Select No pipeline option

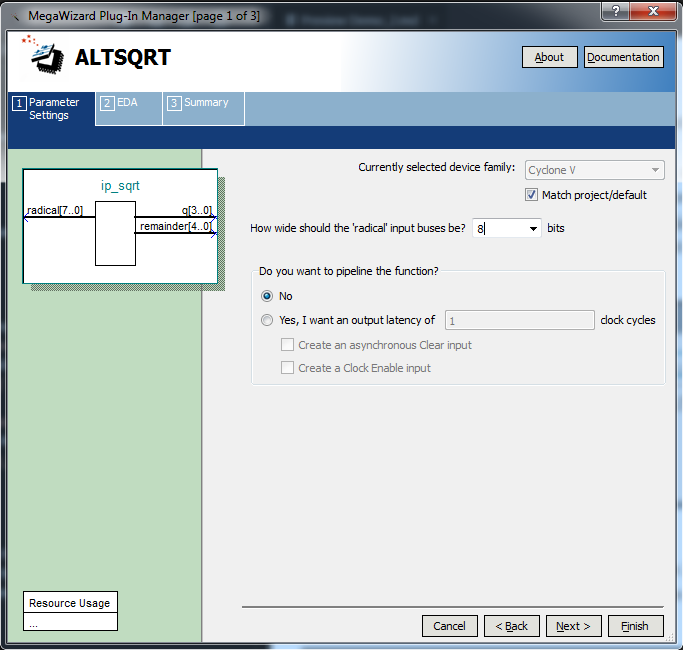click(x=267, y=296)
